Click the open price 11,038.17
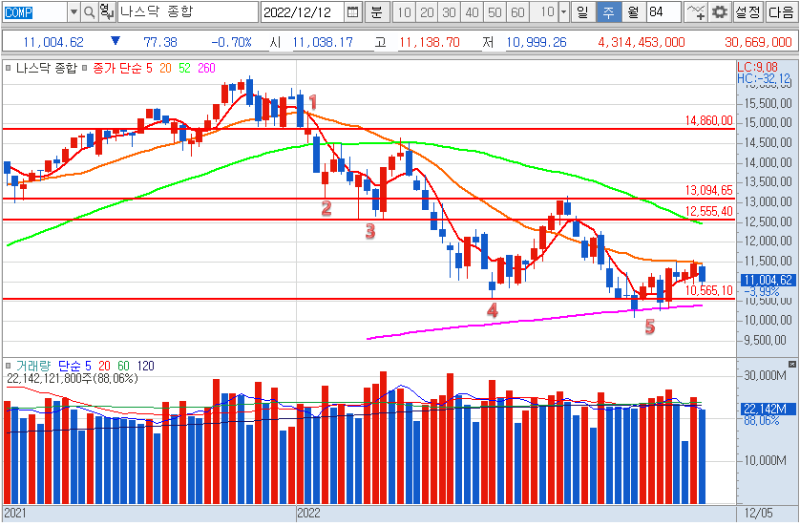This screenshot has height=523, width=800. coord(322,42)
